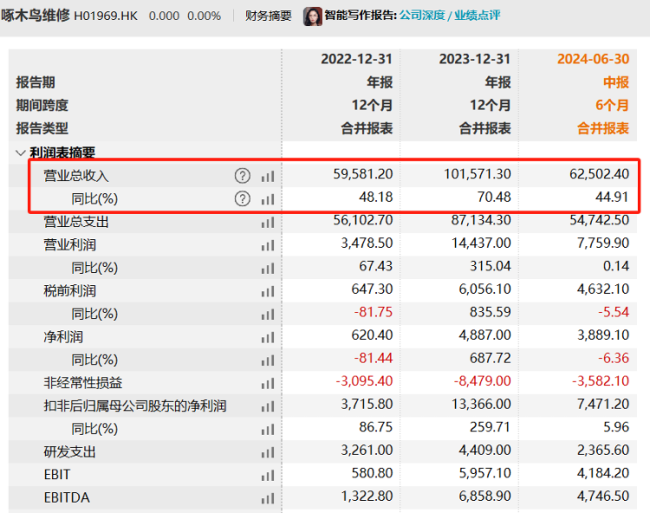
Task: Switch to the 财务摘要 tab
Action: pos(268,16)
